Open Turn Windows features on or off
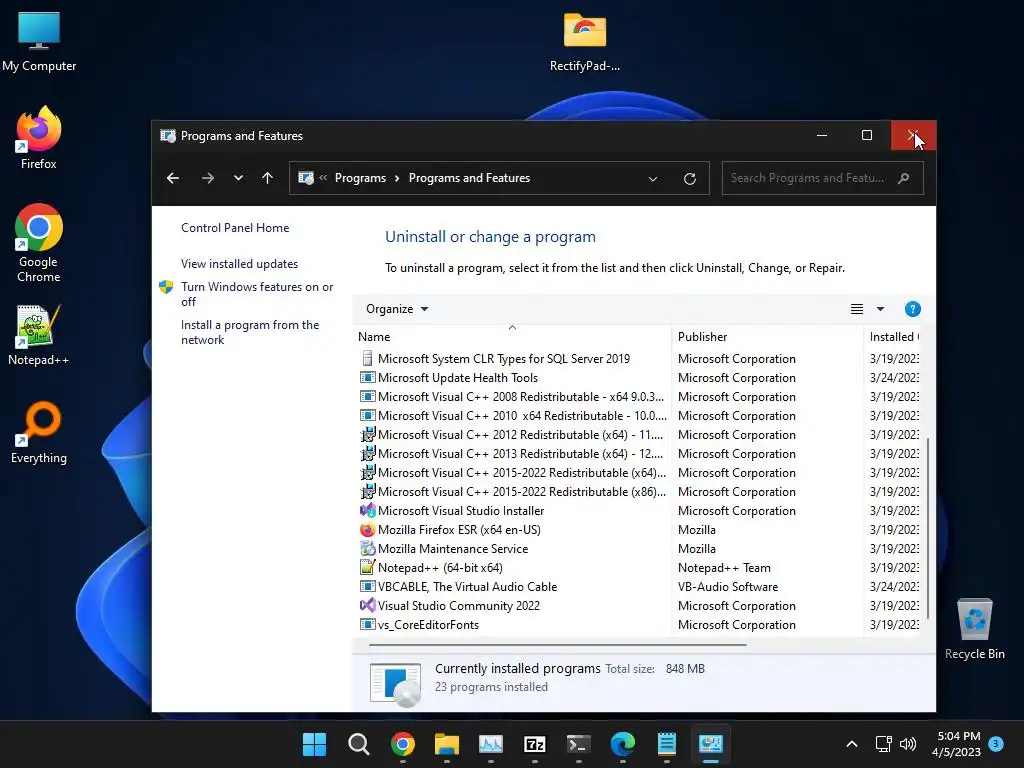Screen dimensions: 1024x768 pos(257,294)
